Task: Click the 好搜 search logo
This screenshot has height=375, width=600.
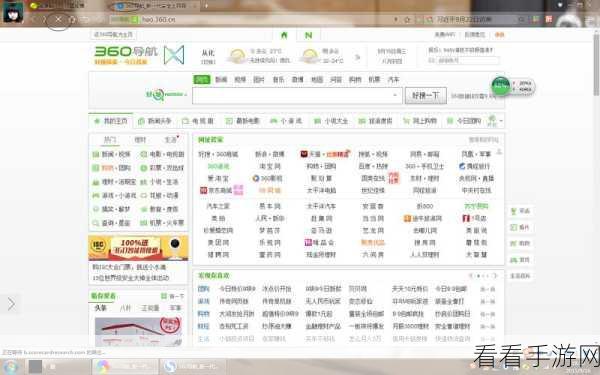Action: (166, 94)
